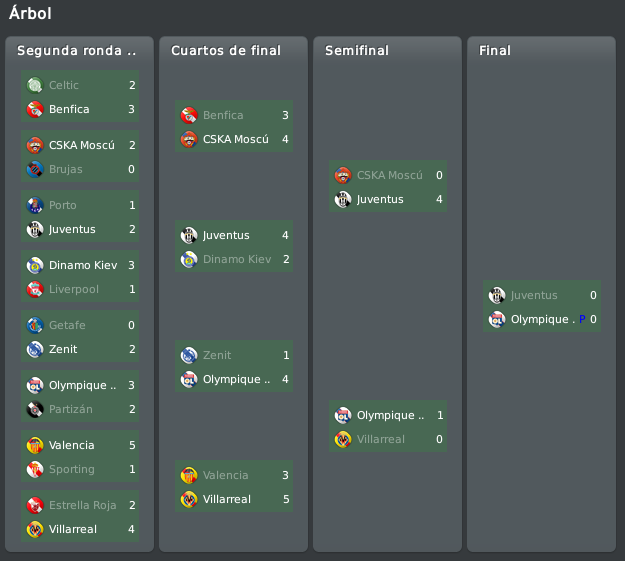Click Villarreal score 5 in Cuartos
The width and height of the screenshot is (625, 561).
tap(286, 499)
